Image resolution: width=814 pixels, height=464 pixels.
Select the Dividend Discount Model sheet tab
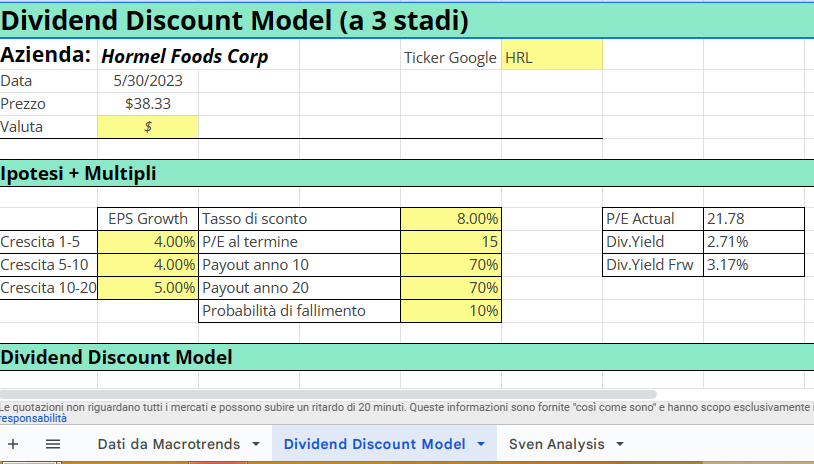click(x=374, y=444)
